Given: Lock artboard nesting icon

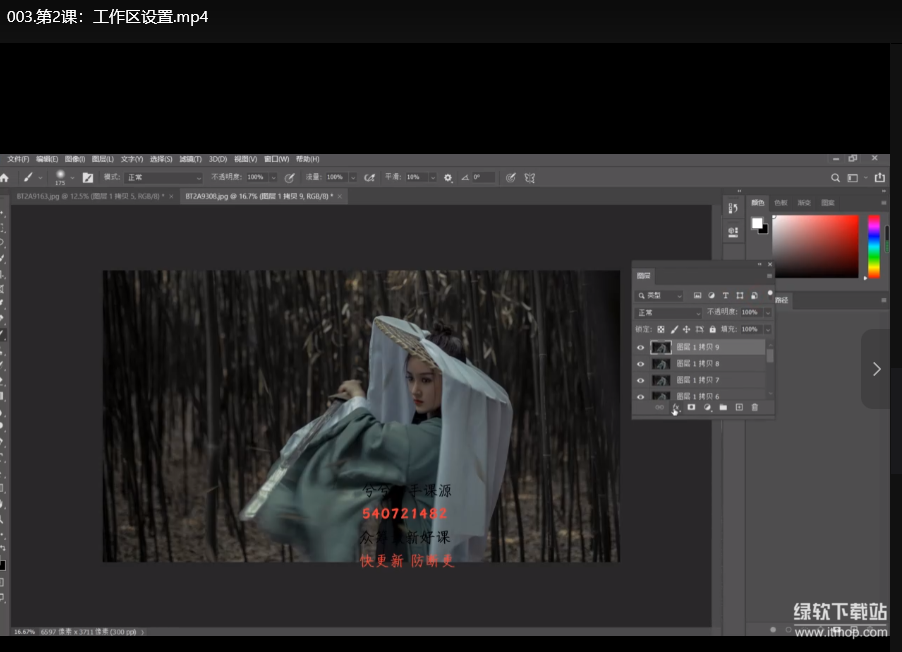Looking at the screenshot, I should (x=700, y=329).
